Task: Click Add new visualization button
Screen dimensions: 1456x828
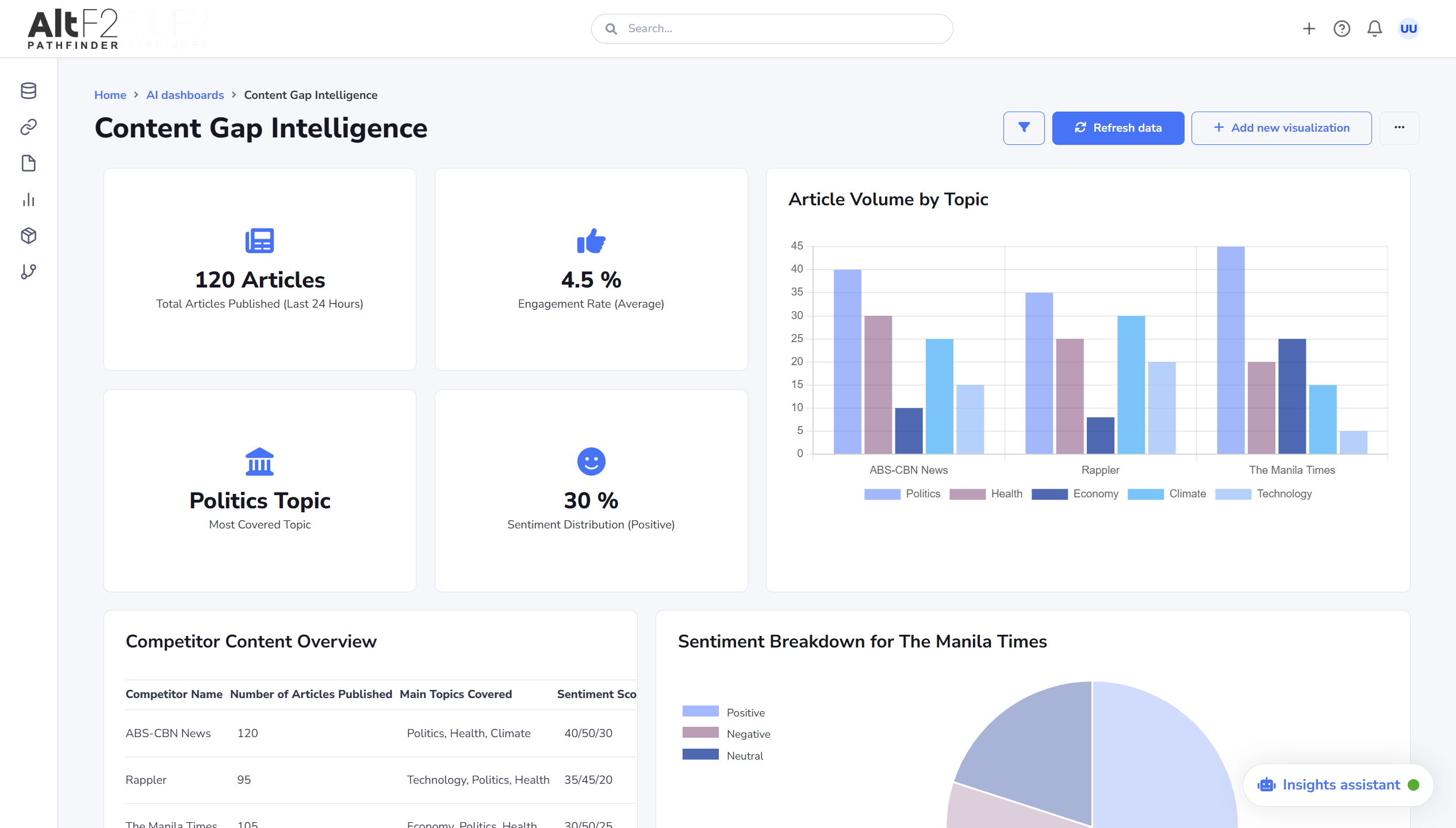Action: pyautogui.click(x=1281, y=128)
